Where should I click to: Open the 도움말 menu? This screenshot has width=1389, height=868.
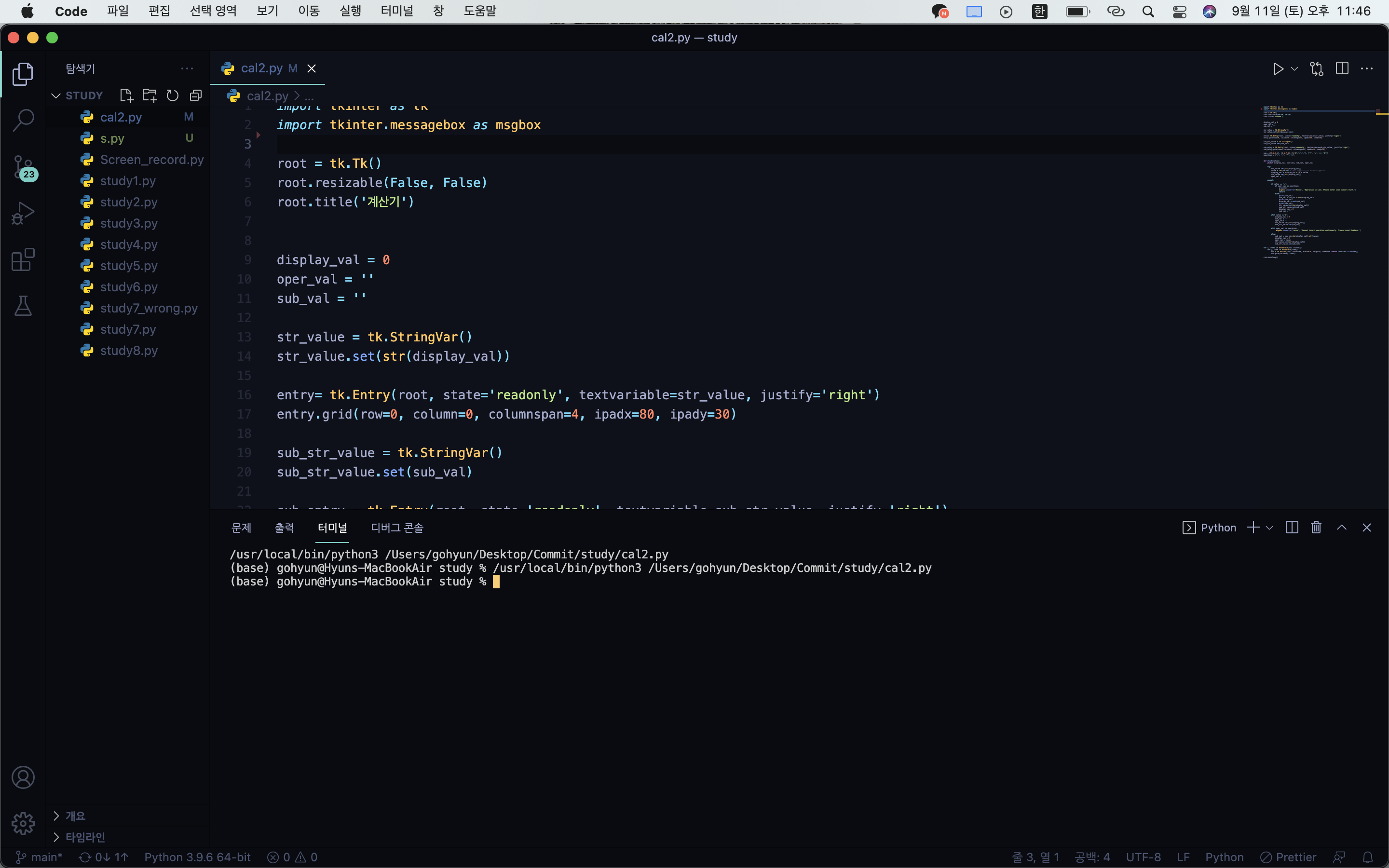pos(480,11)
